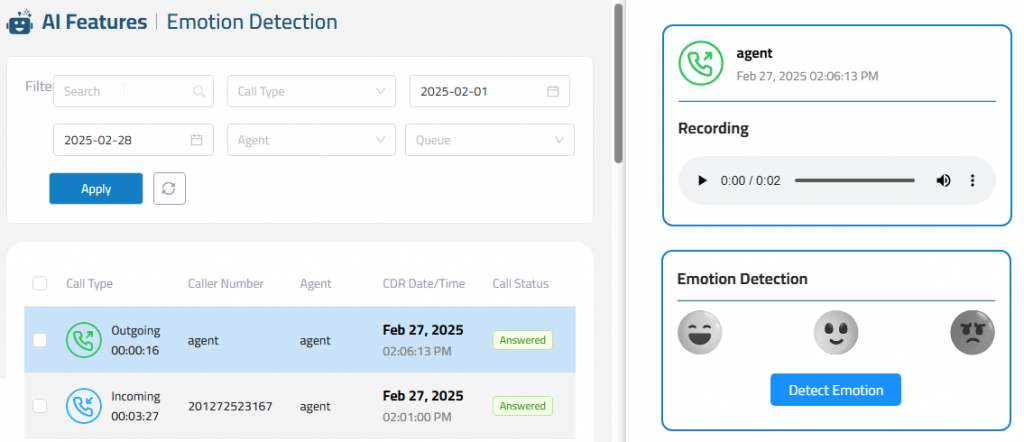Check the Outgoing call row checkbox
1024x442 pixels.
tap(40, 340)
